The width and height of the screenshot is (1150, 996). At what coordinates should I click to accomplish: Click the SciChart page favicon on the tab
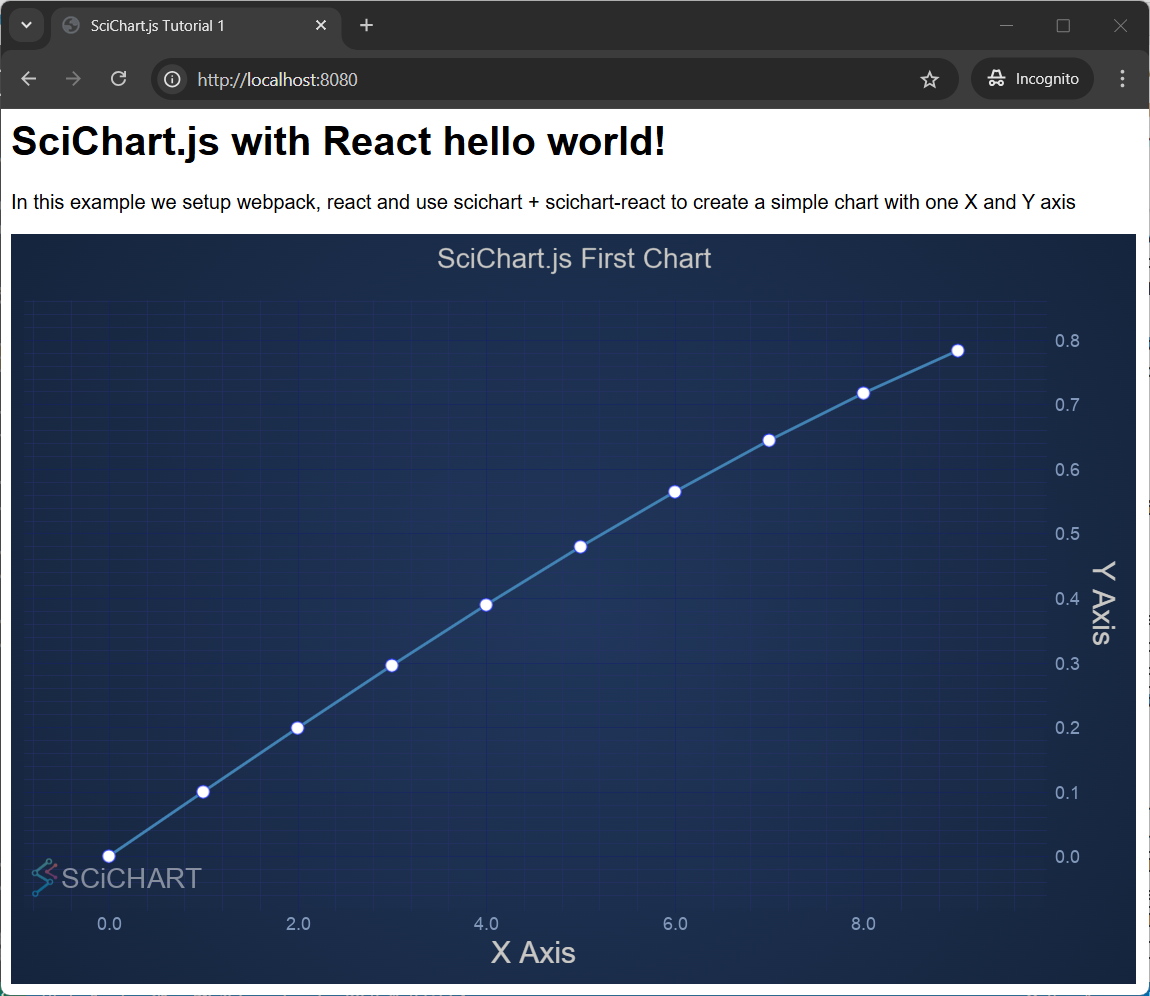click(69, 25)
